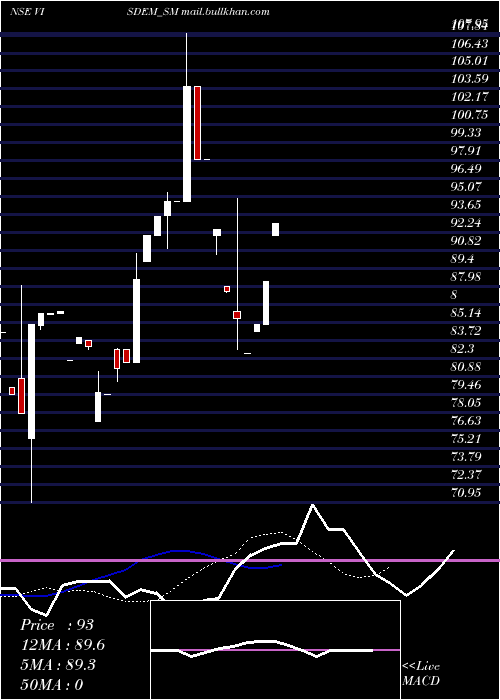Click the 99.33 price level label

[x=466, y=133]
